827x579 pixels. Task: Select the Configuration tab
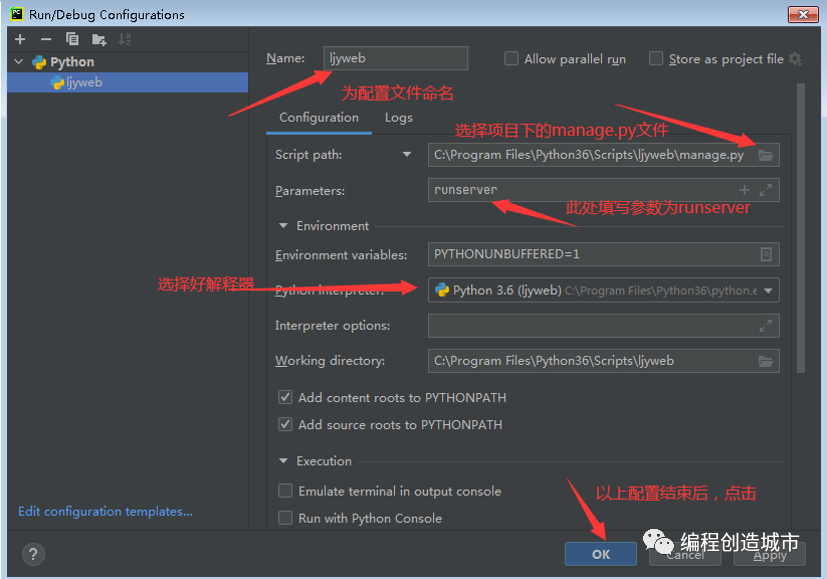318,117
